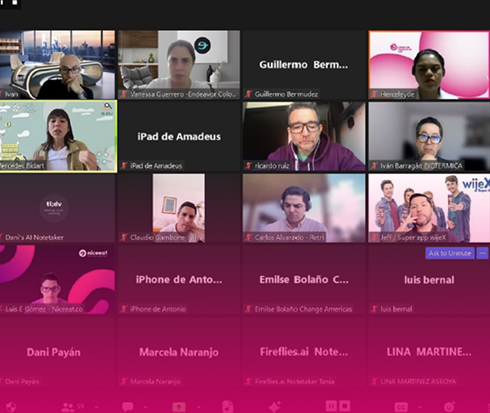Click the 'iPhone de Anto...' name tile
The height and width of the screenshot is (413, 490).
179,280
